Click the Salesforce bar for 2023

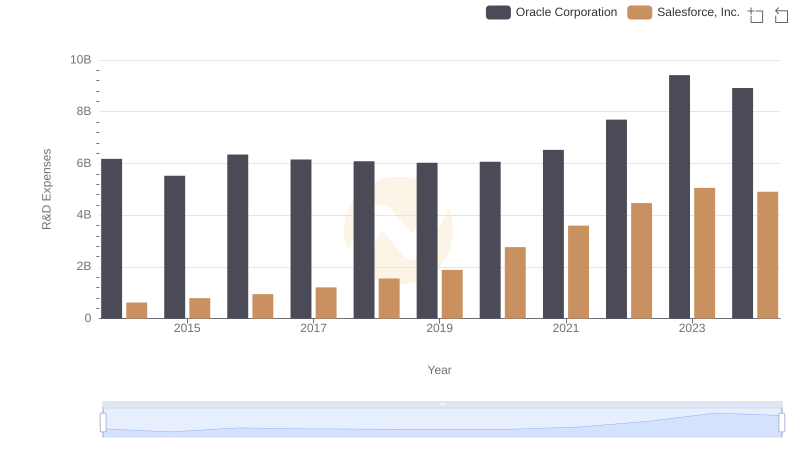(x=705, y=253)
